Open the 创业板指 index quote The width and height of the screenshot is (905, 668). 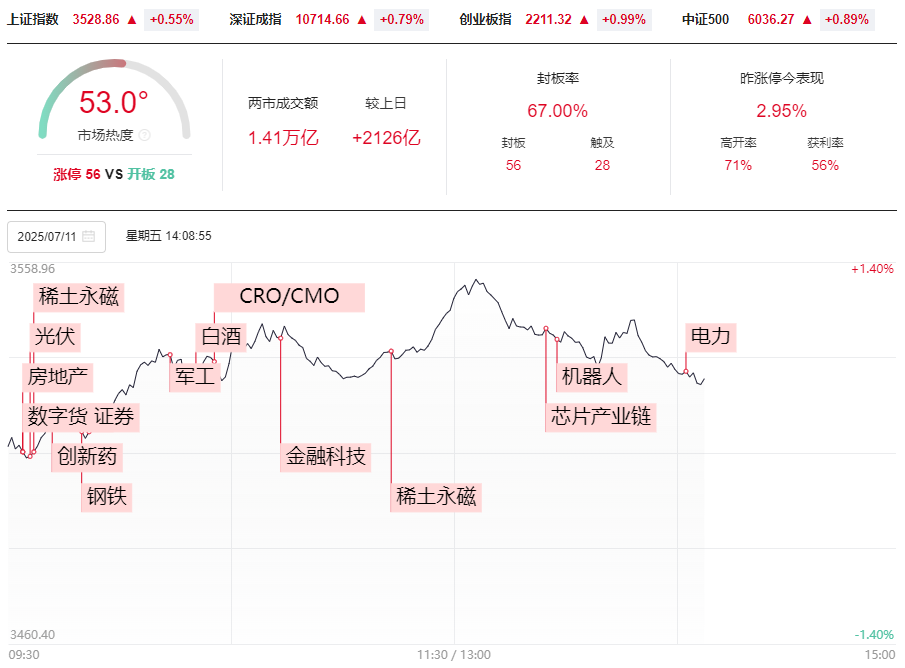tap(485, 19)
